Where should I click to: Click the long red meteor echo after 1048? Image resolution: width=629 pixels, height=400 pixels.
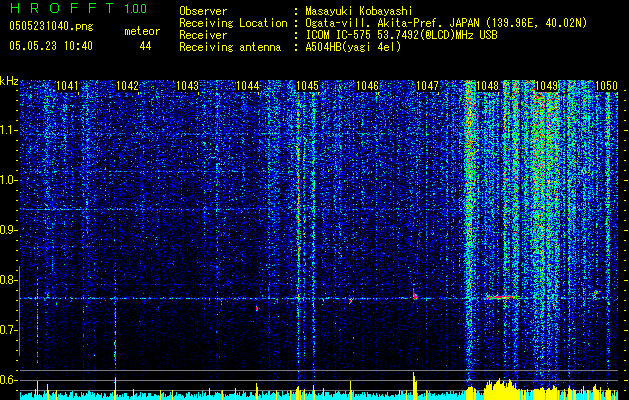point(501,297)
